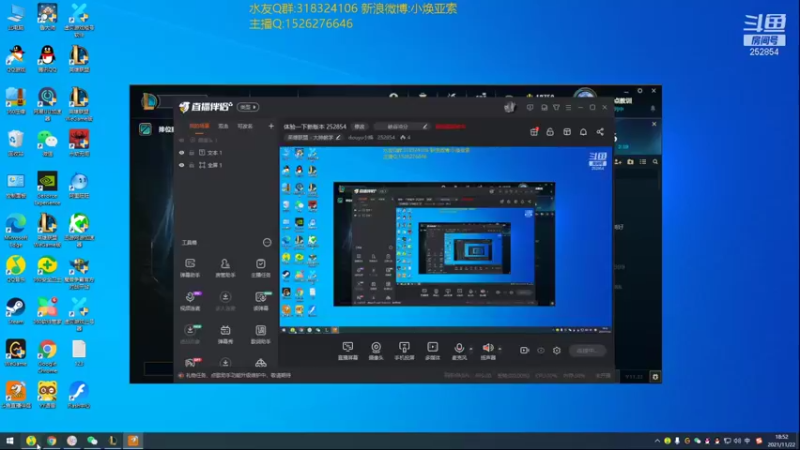The width and height of the screenshot is (800, 450).
Task: Select the 全屏 1 source row
Action: (226, 165)
